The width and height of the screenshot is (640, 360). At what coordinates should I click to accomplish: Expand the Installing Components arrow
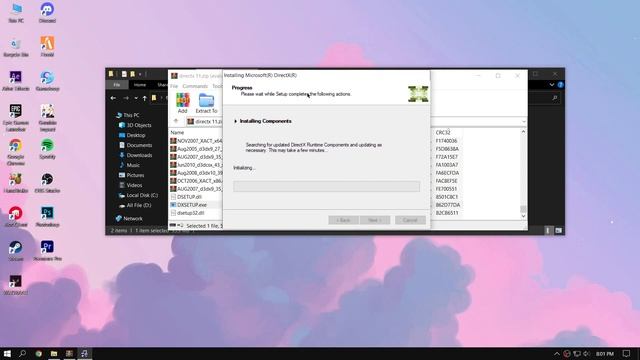[236, 121]
